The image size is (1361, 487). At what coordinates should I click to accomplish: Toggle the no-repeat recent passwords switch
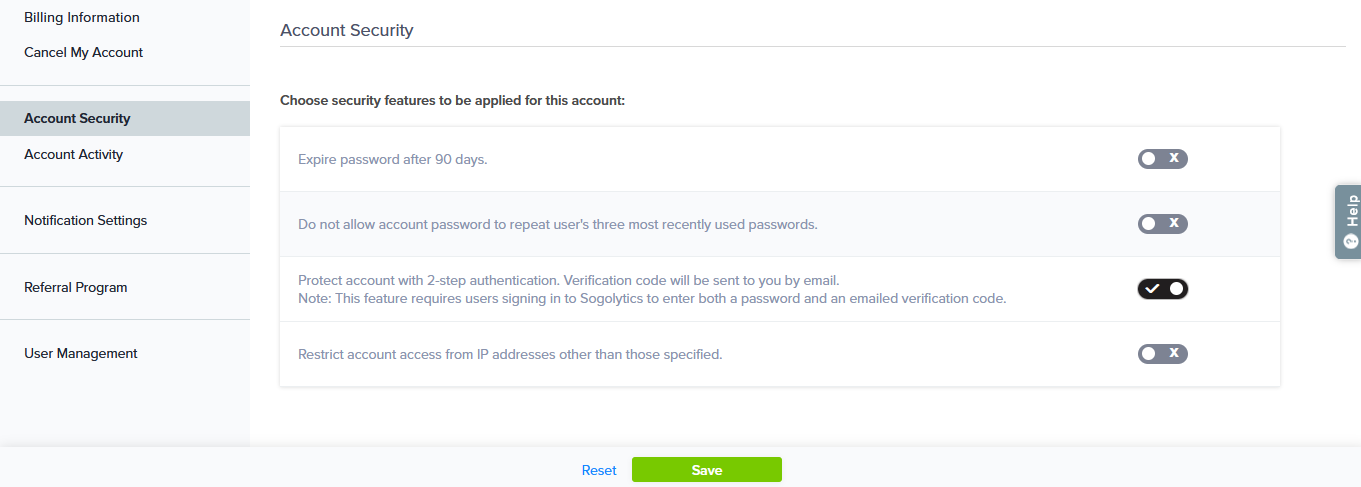pyautogui.click(x=1162, y=224)
